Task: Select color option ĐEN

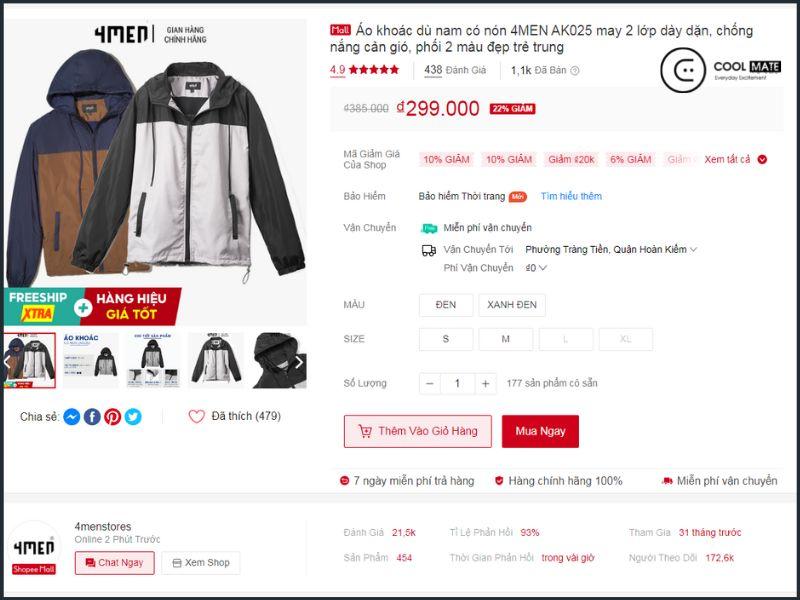Action: (446, 305)
